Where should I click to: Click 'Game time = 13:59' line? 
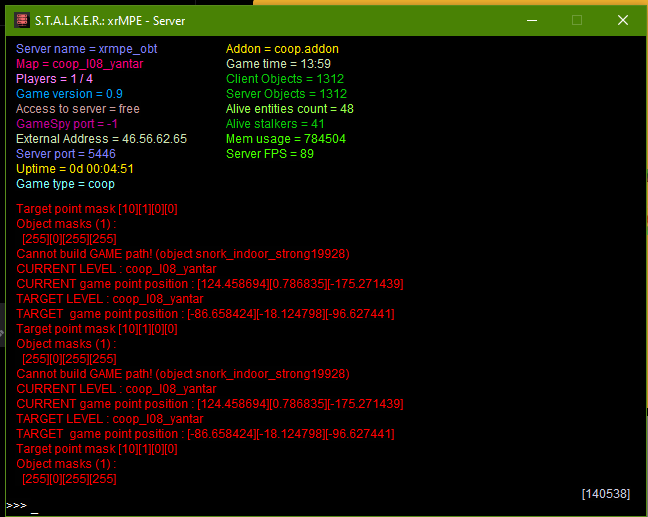[279, 64]
